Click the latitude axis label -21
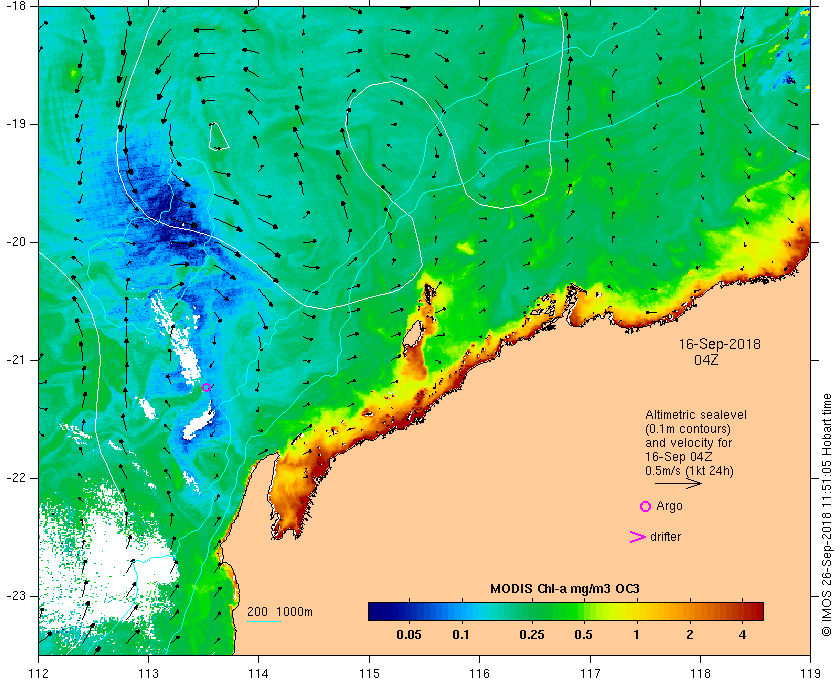 [16, 360]
